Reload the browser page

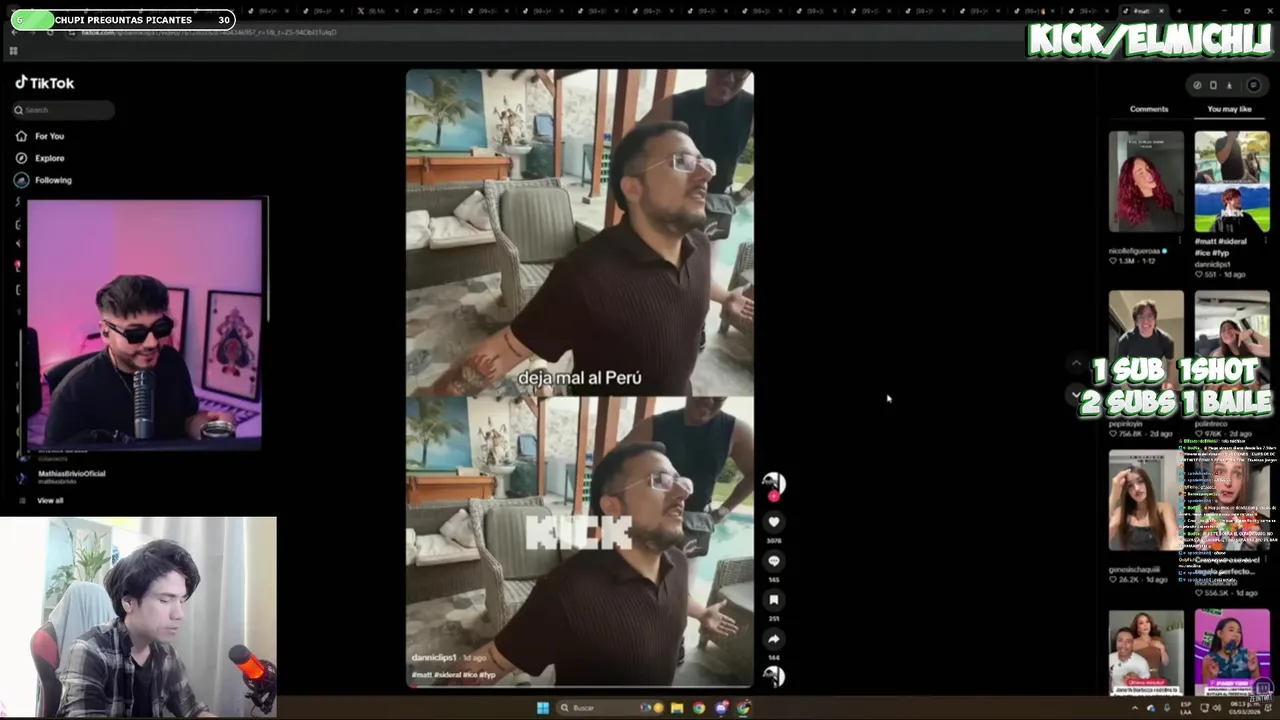(x=50, y=32)
